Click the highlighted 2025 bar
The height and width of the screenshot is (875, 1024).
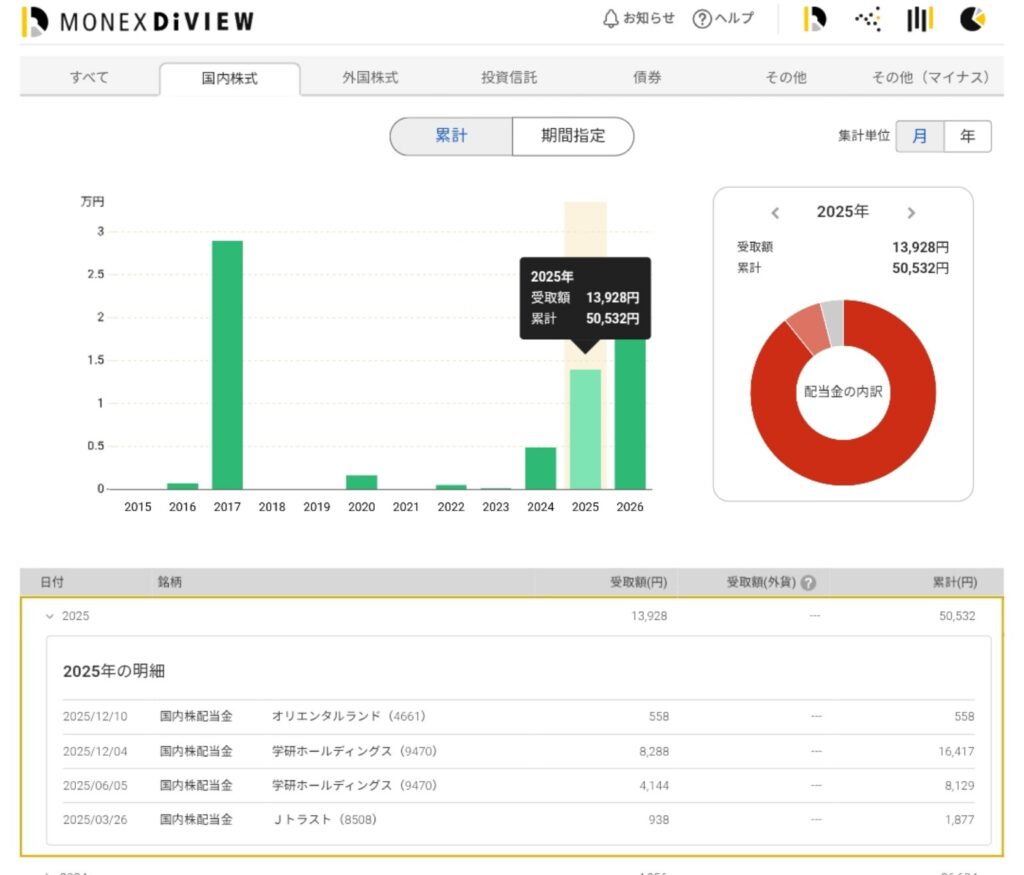[x=585, y=429]
